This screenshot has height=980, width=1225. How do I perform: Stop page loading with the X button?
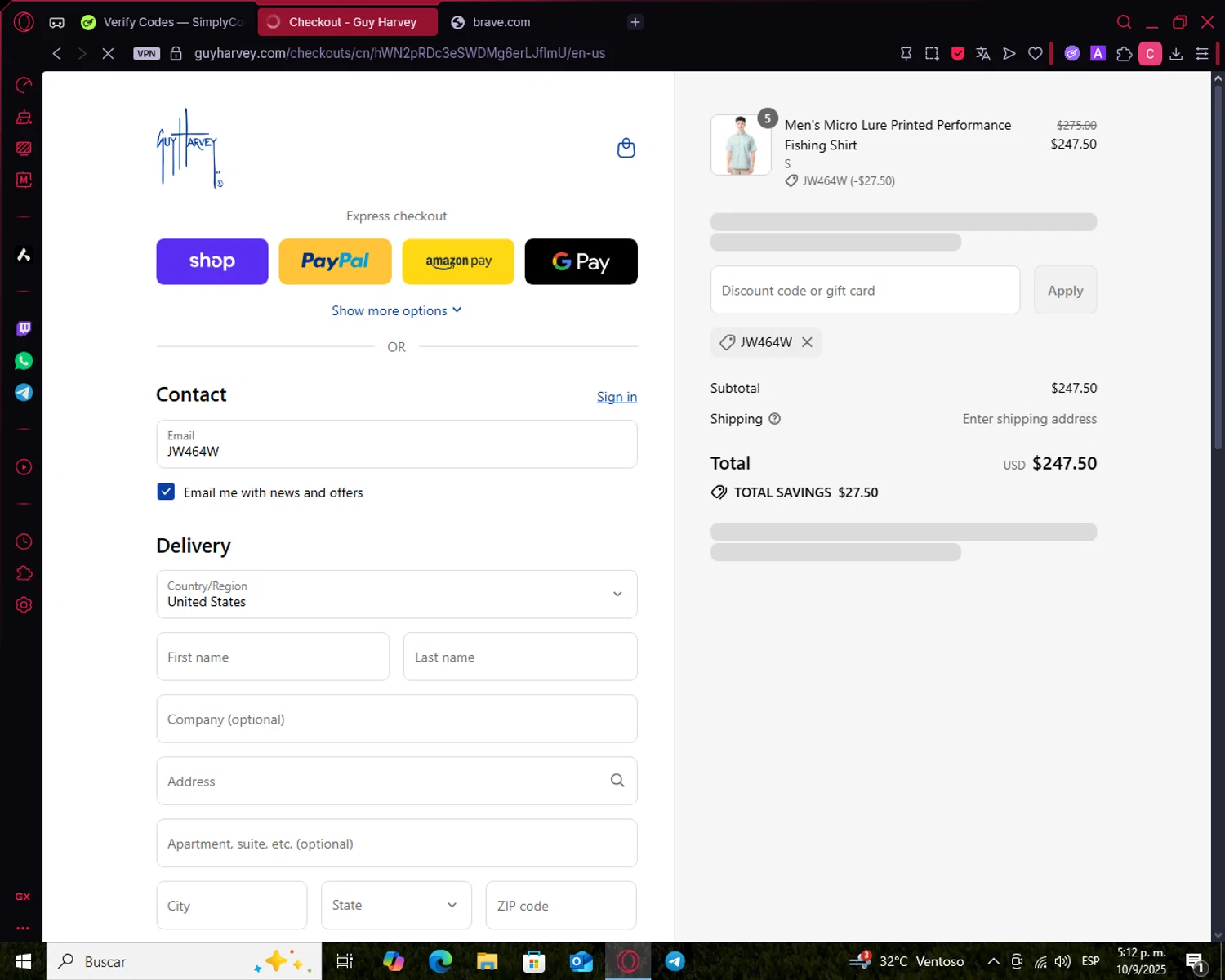pyautogui.click(x=108, y=53)
